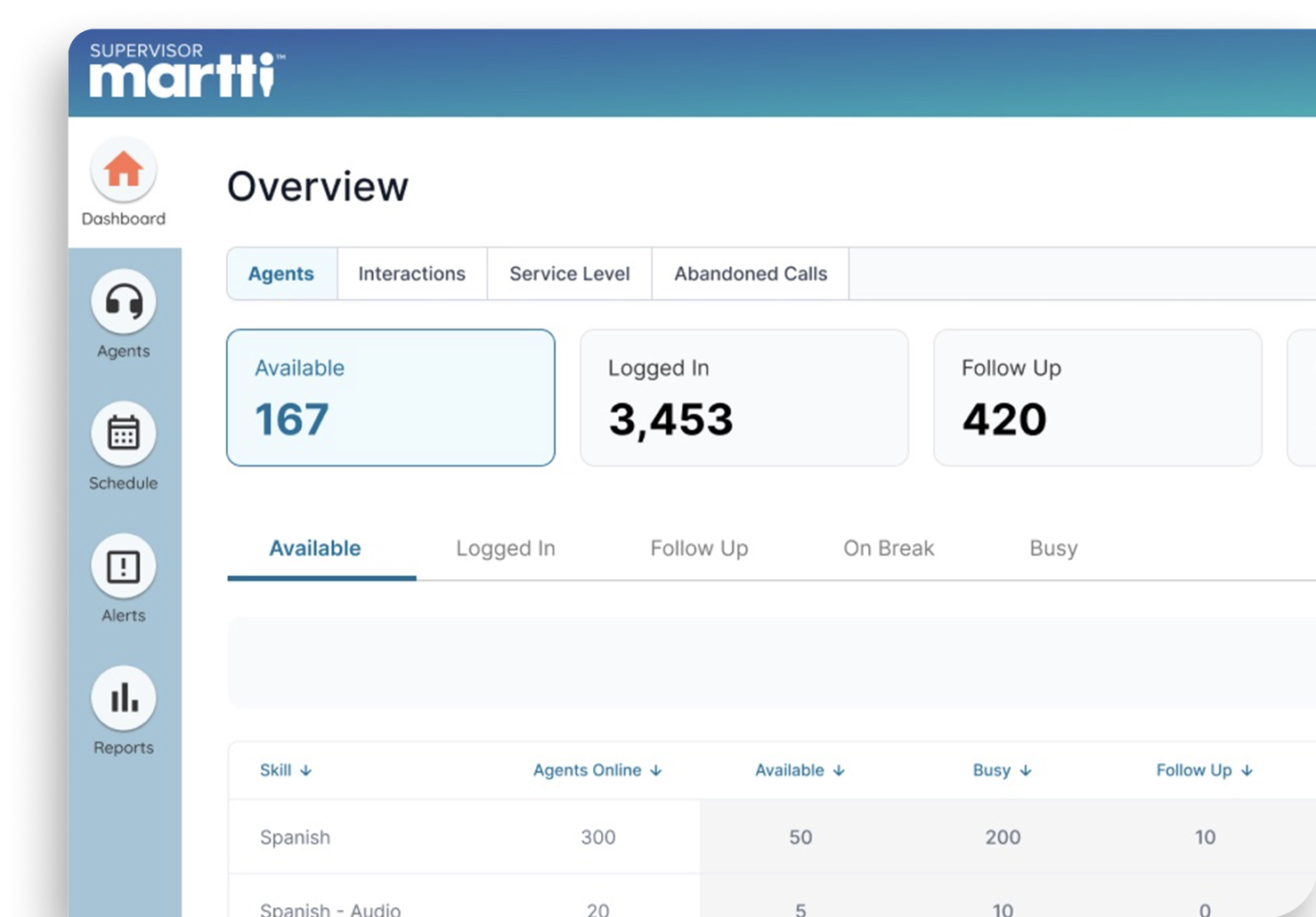Select the Agents tab
Image resolution: width=1316 pixels, height=917 pixels.
(281, 273)
